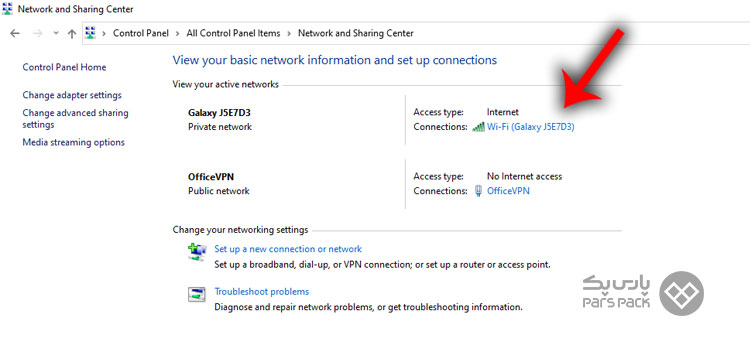Image resolution: width=750 pixels, height=362 pixels.
Task: Open the Wi-Fi (Galaxy J5E7D3) connection
Action: 530,127
